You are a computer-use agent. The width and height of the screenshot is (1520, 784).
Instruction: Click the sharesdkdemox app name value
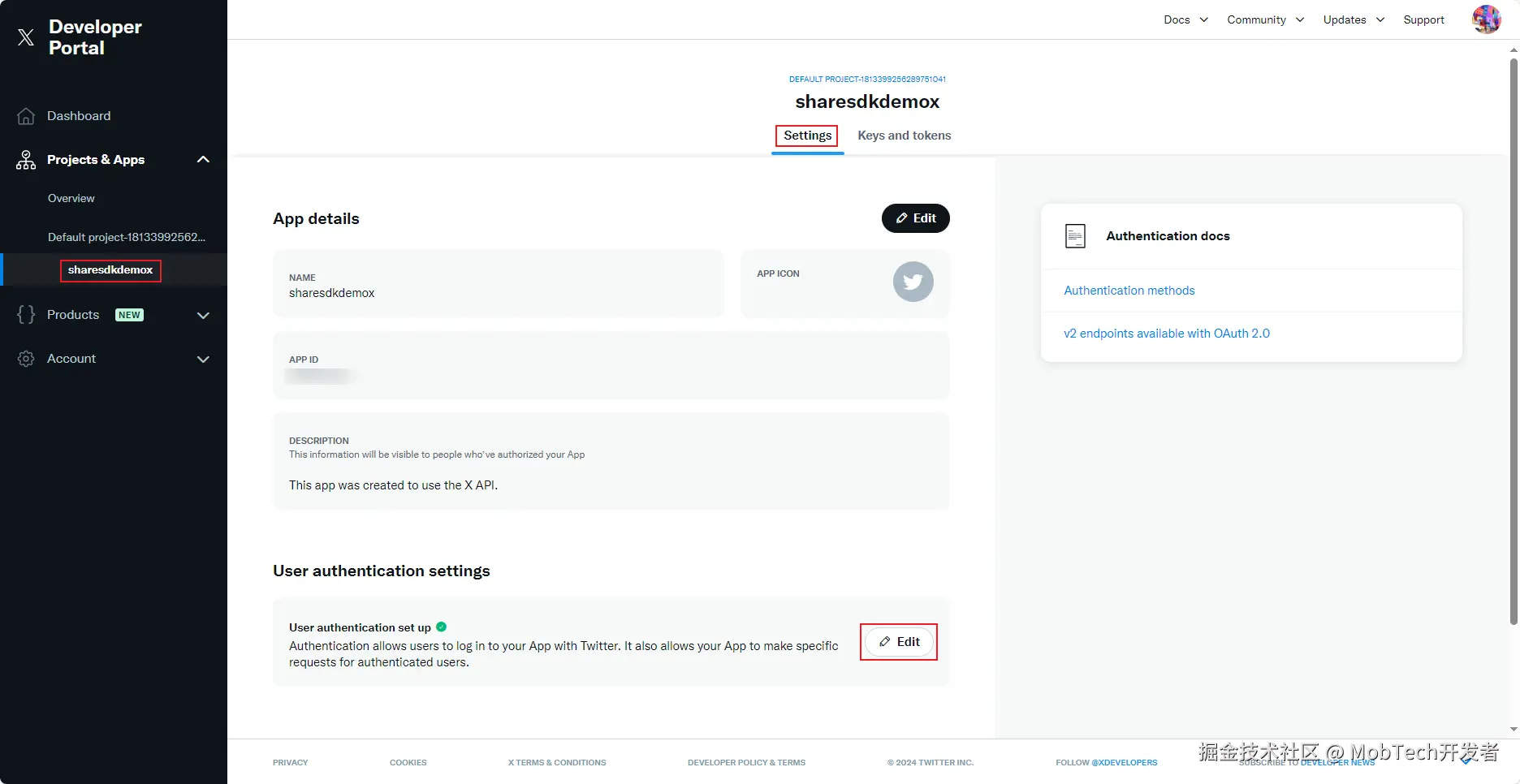[x=332, y=293]
